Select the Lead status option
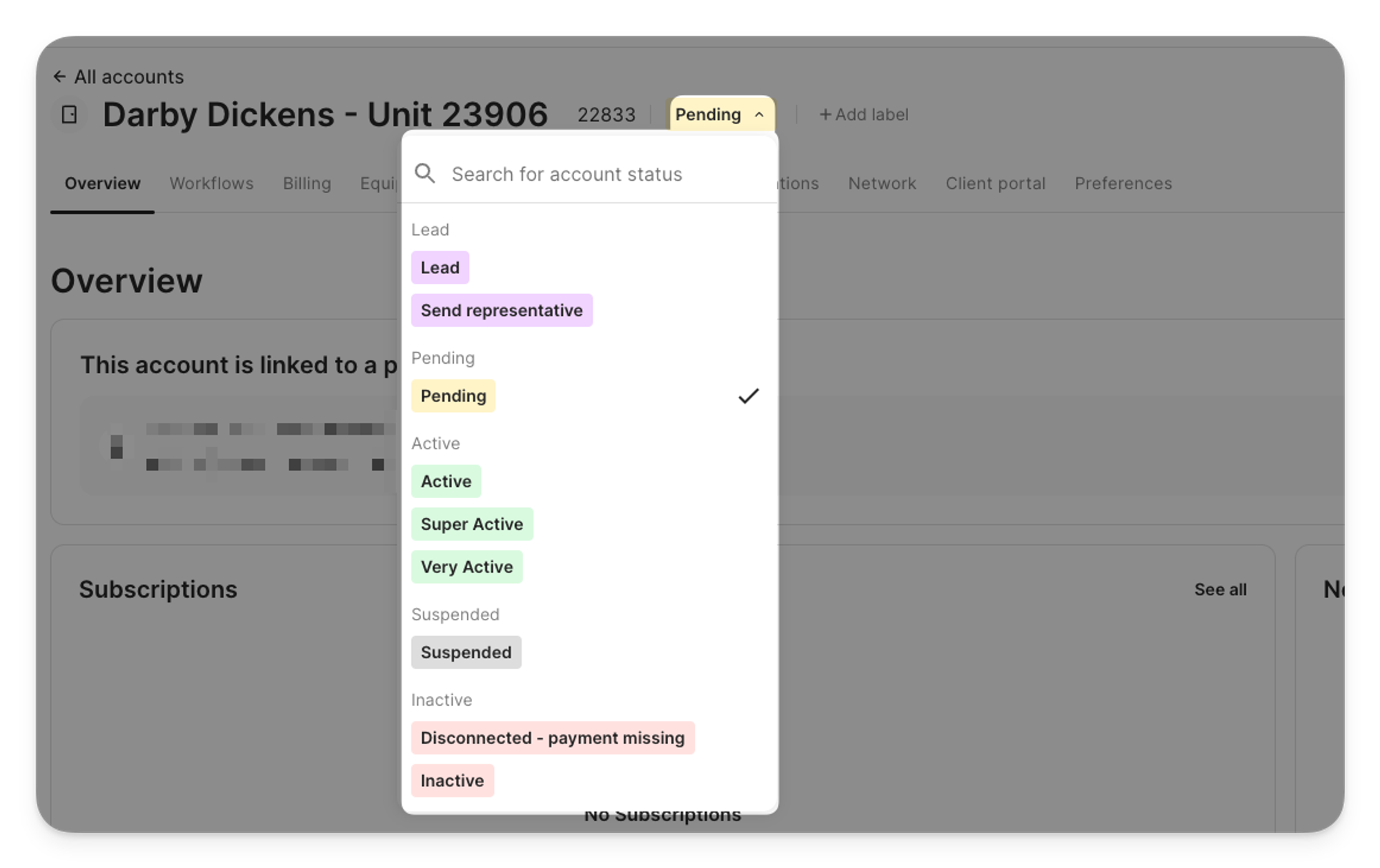The image size is (1380, 868). [x=440, y=268]
